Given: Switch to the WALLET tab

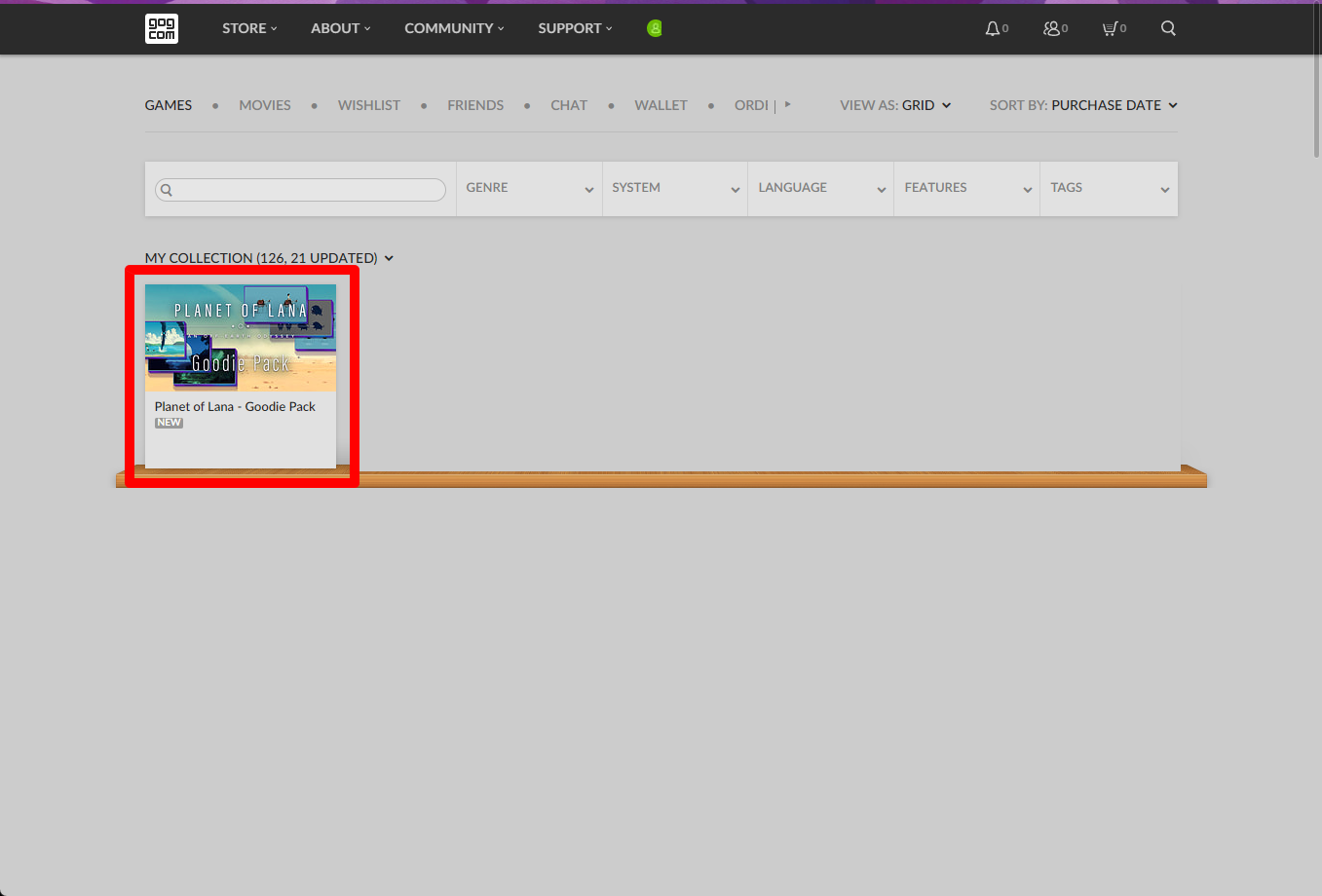Looking at the screenshot, I should (661, 105).
